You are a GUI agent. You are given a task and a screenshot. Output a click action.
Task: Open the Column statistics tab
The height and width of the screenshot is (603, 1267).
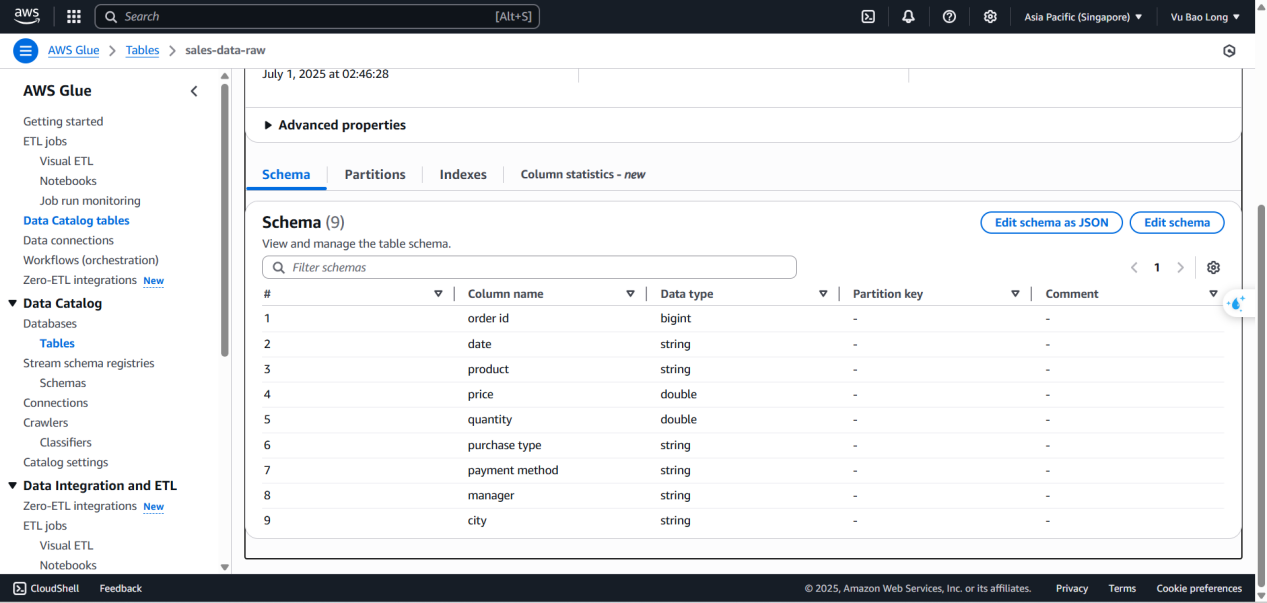pyautogui.click(x=583, y=174)
